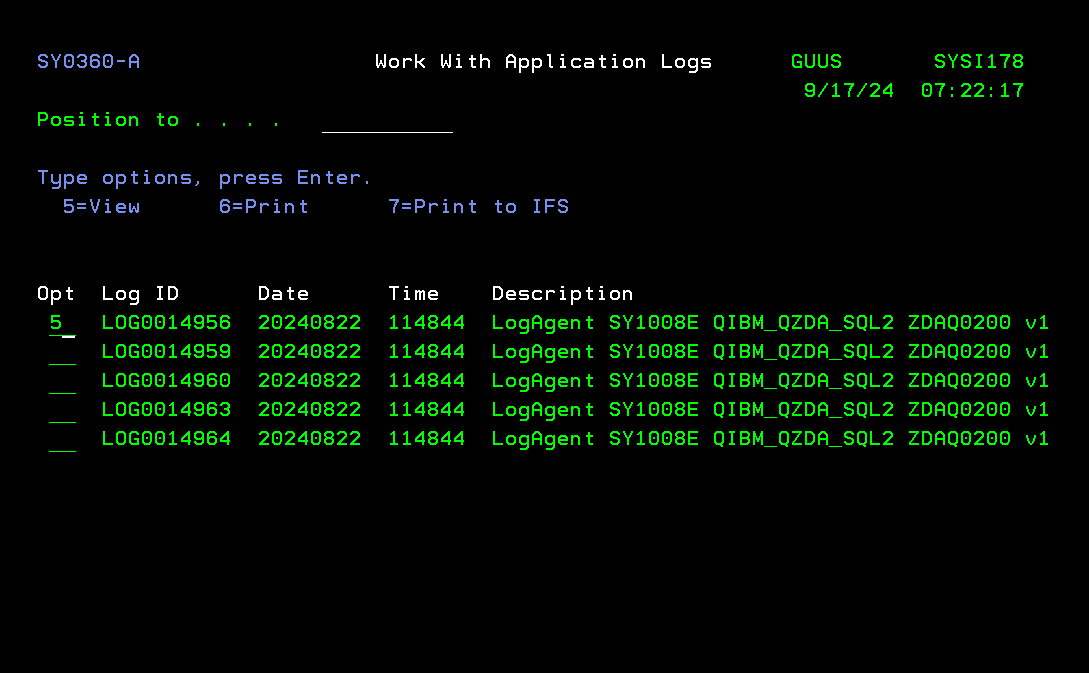
Task: Click the time 114844 in LOG0014959 row
Action: point(426,351)
